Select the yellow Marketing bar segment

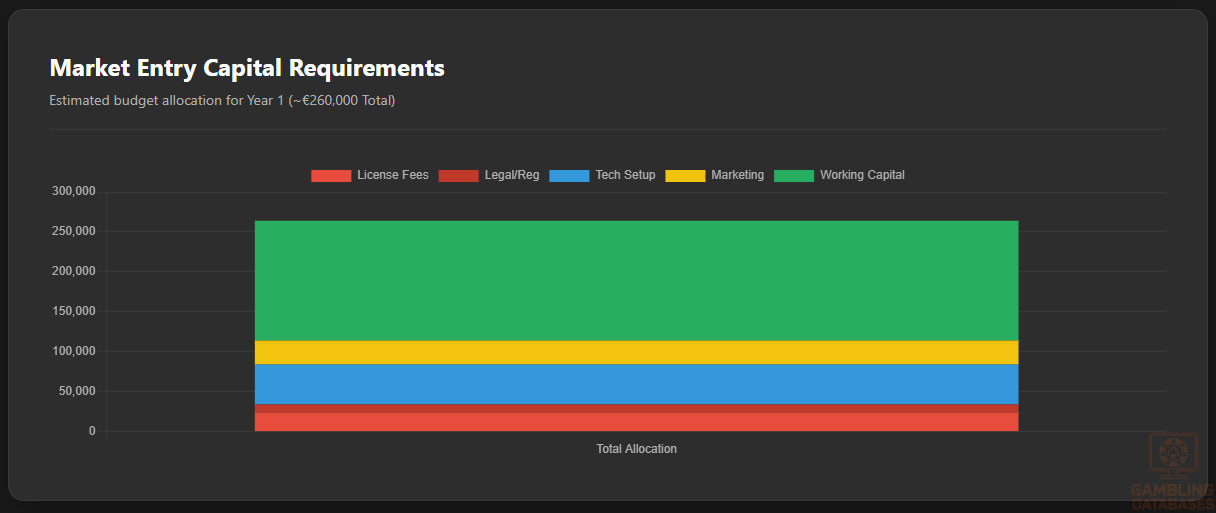(636, 352)
